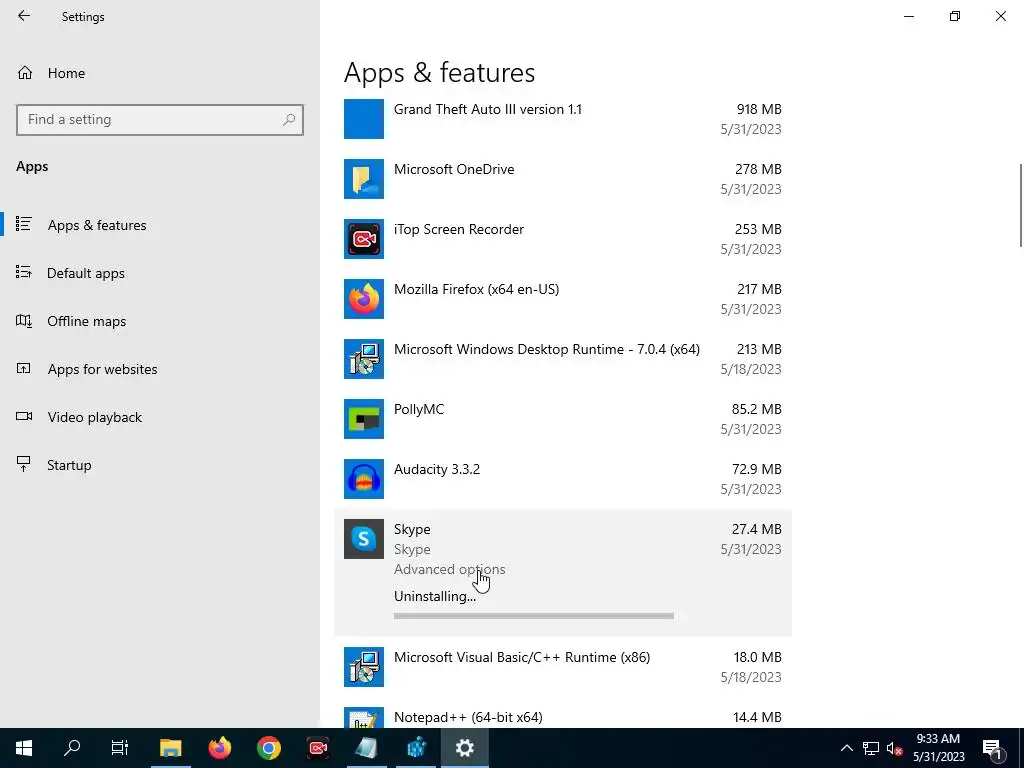Select PollyMC entry
The image size is (1024, 768).
tap(563, 419)
